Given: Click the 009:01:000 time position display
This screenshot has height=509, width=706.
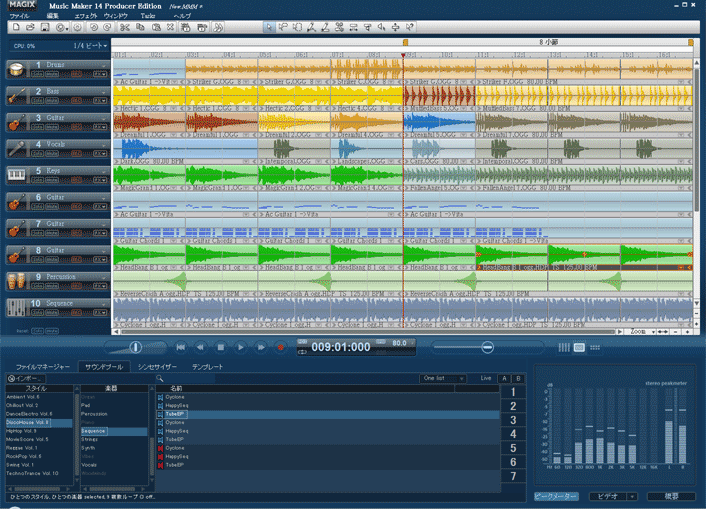Looking at the screenshot, I should 340,347.
